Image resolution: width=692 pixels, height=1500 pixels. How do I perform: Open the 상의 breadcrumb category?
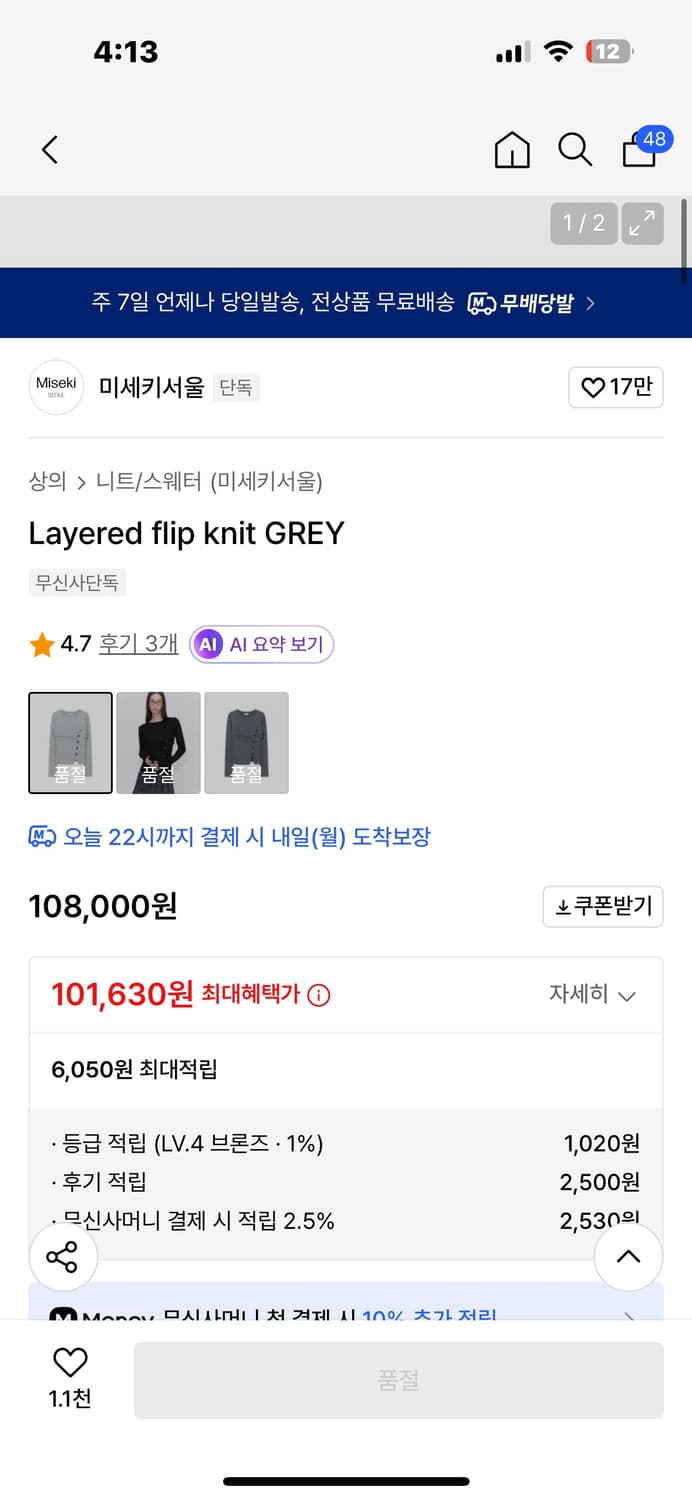tap(43, 481)
